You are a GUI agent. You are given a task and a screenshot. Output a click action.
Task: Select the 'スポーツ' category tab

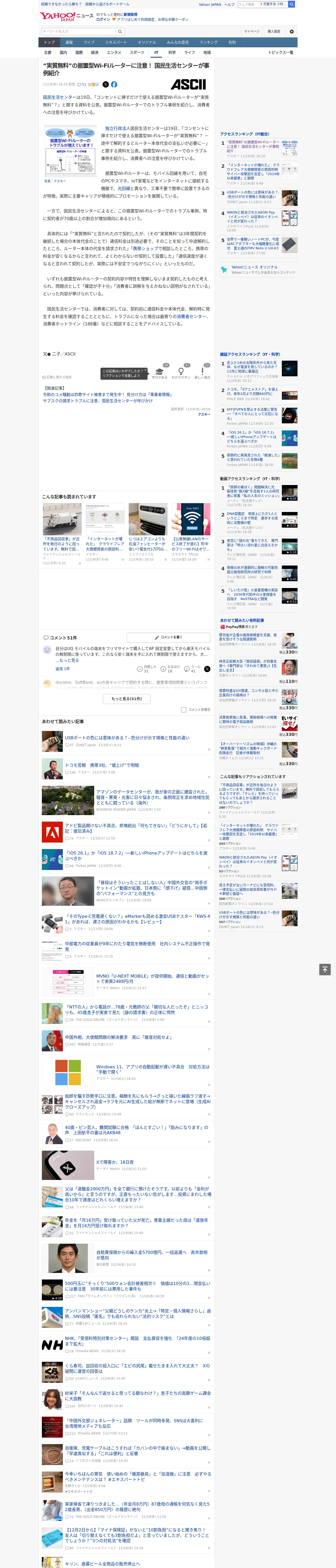(x=137, y=52)
